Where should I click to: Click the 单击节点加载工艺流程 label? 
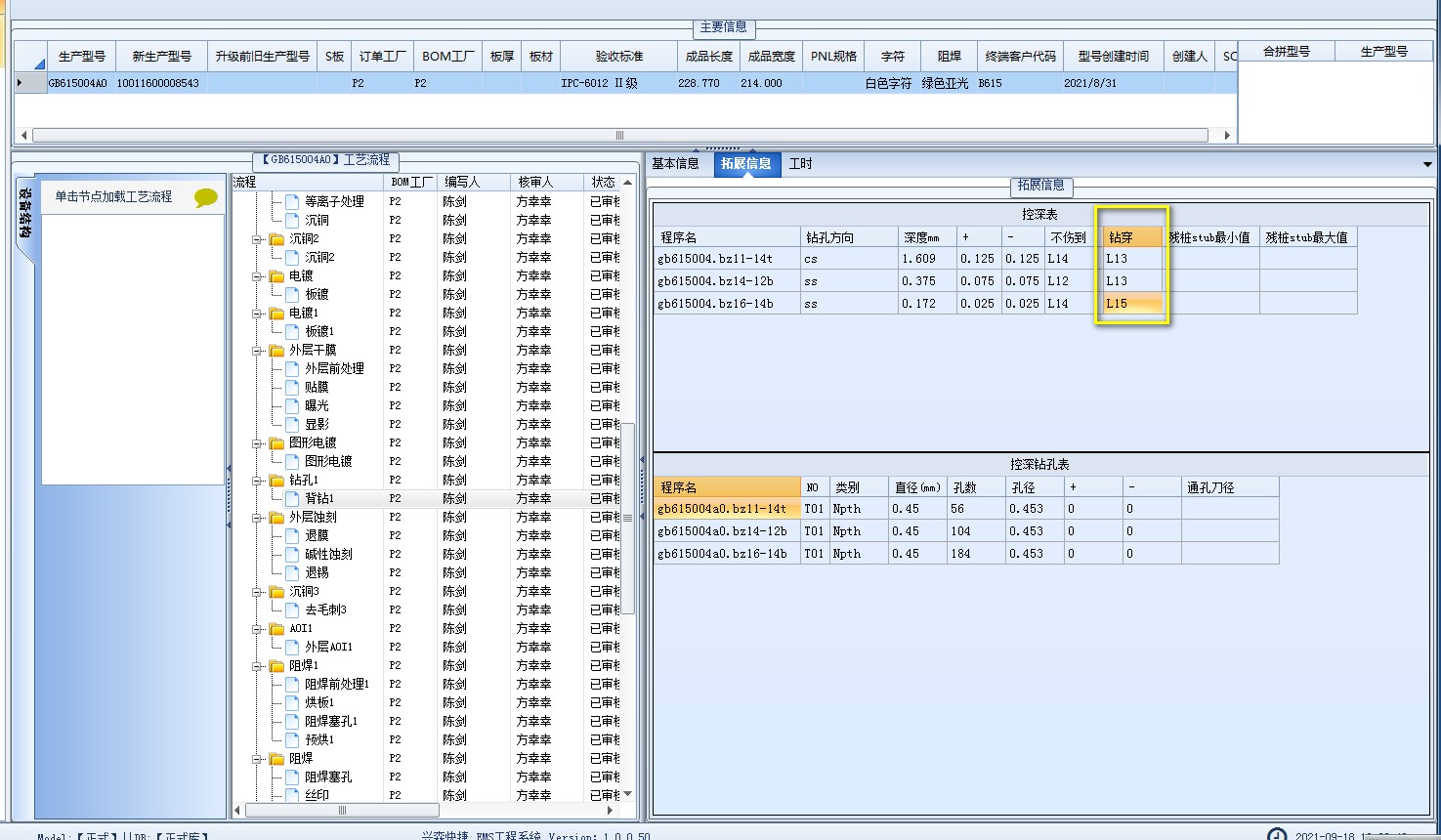click(x=113, y=196)
